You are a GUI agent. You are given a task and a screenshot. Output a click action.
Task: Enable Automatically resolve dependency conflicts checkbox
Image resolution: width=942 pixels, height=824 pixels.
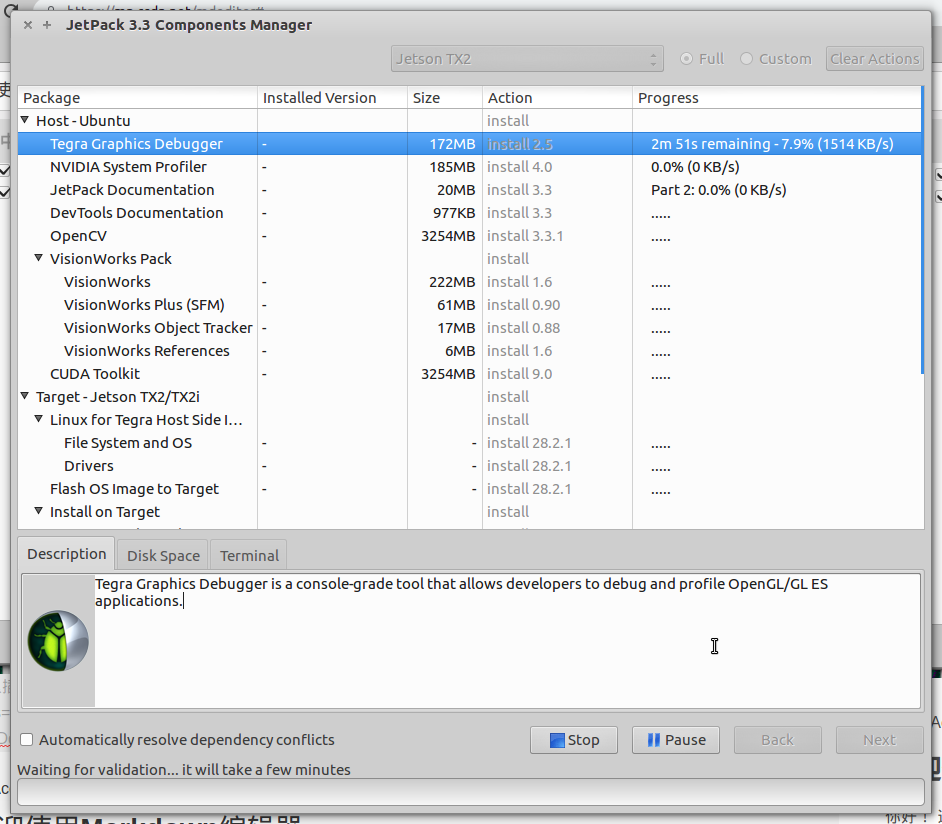(26, 739)
